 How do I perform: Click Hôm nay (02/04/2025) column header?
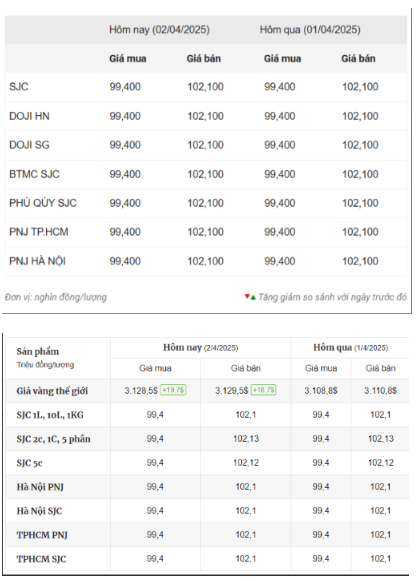coord(159,30)
